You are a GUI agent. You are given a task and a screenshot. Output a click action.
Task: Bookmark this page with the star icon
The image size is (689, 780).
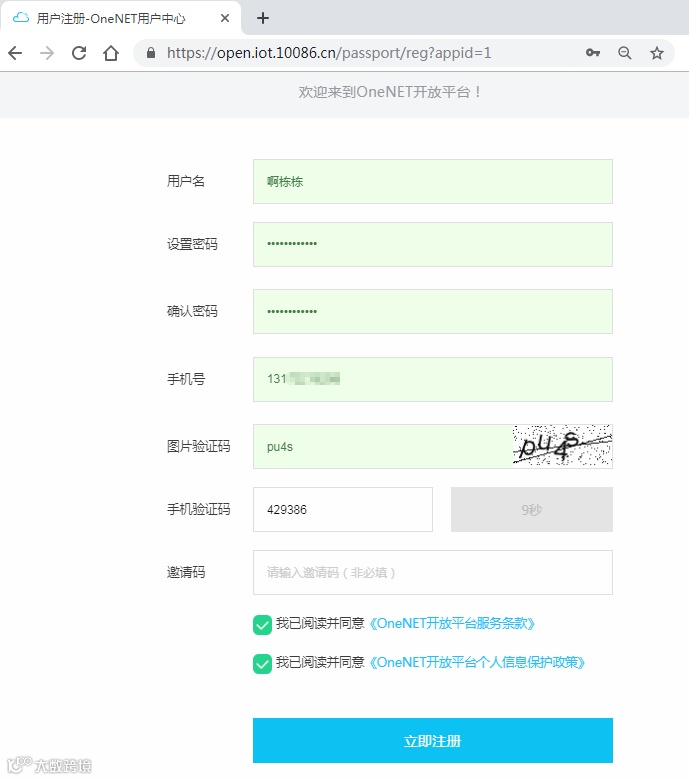pyautogui.click(x=657, y=53)
